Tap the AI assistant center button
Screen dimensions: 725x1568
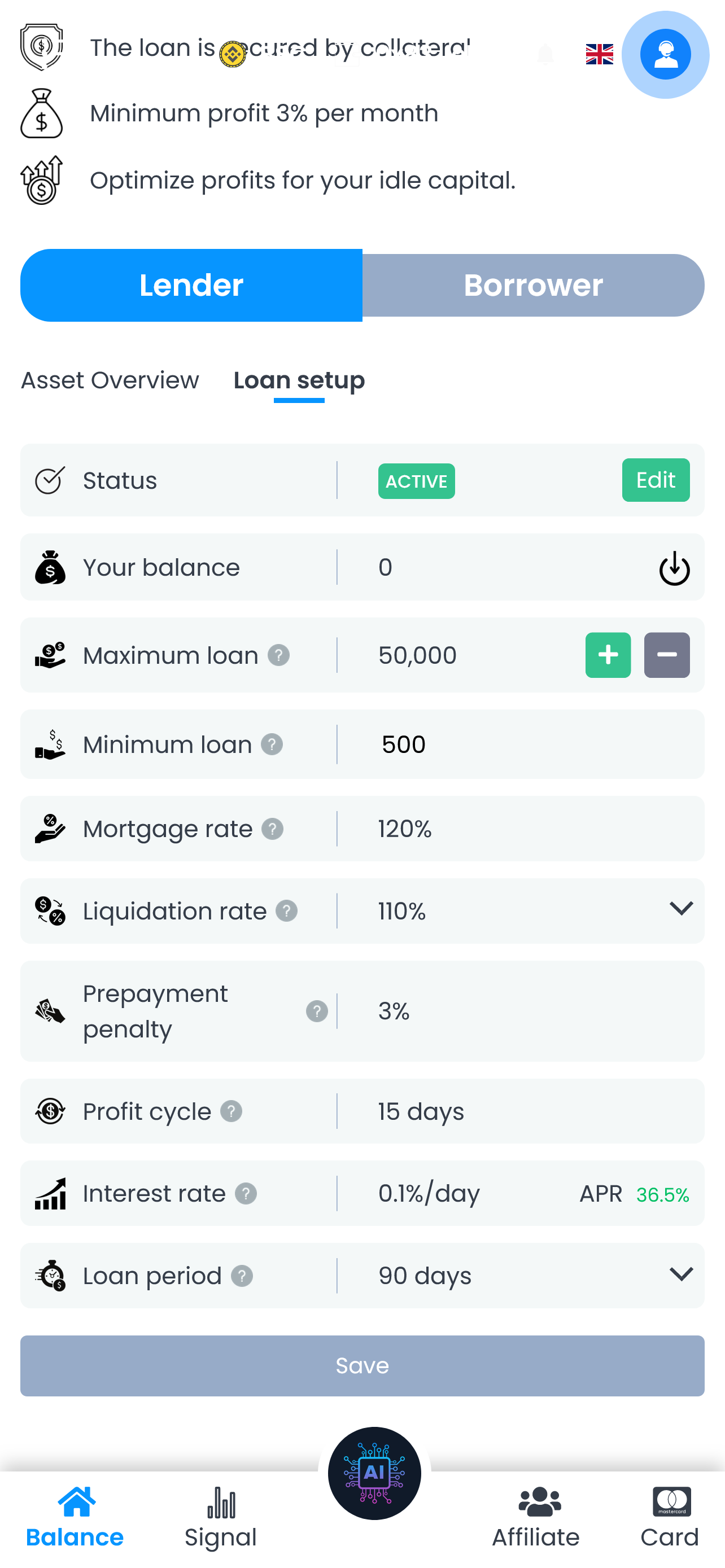[374, 1473]
